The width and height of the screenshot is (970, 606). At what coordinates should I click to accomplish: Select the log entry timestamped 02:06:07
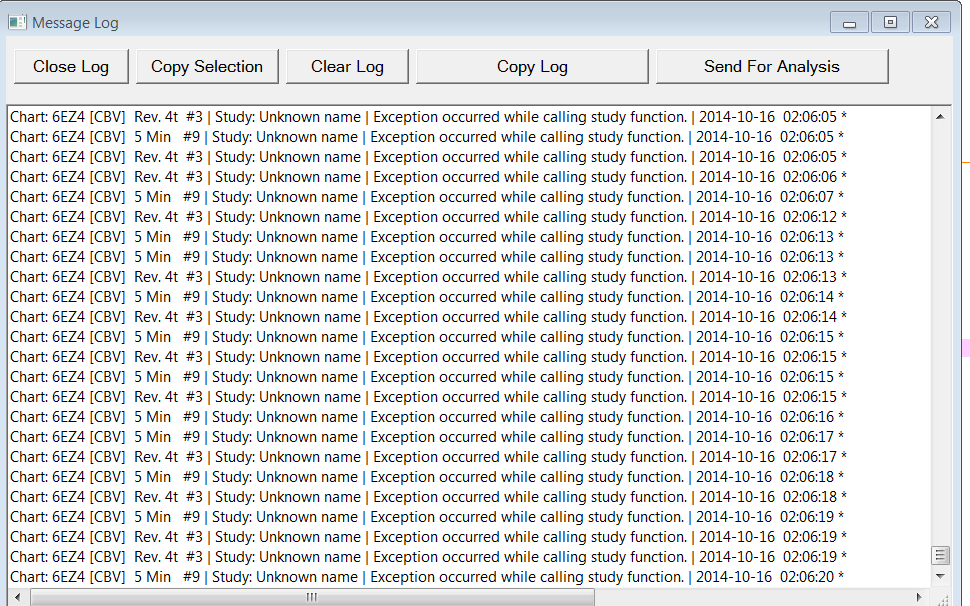[400, 197]
